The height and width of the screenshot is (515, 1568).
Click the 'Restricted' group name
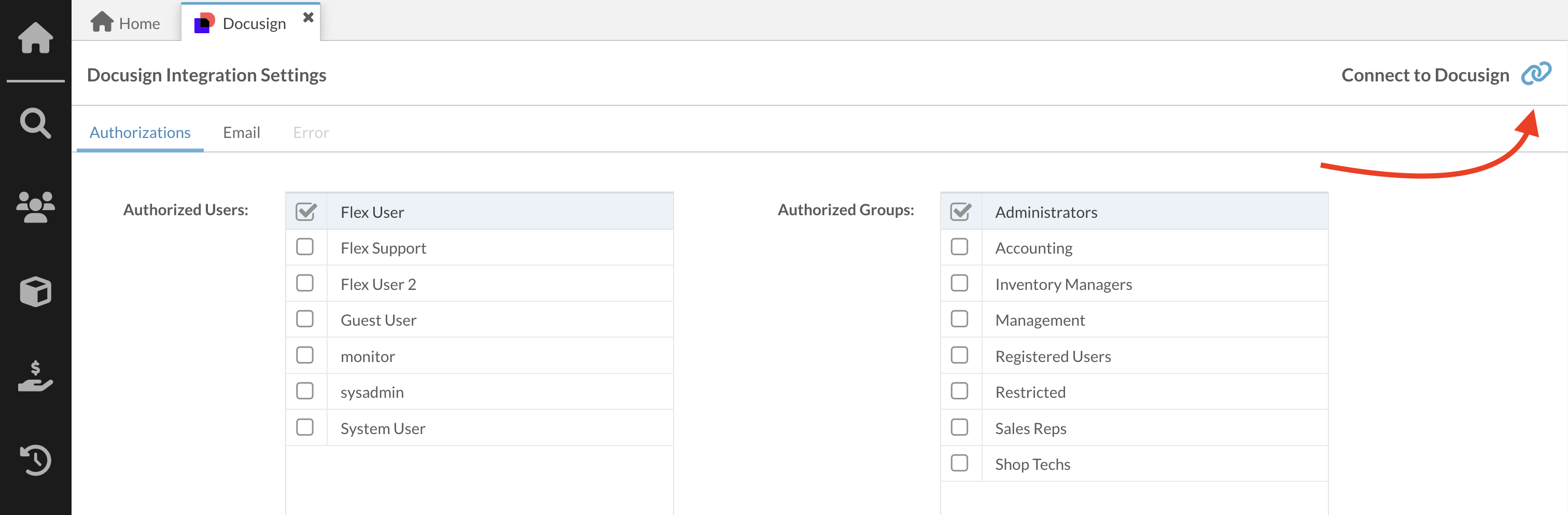click(x=1030, y=392)
